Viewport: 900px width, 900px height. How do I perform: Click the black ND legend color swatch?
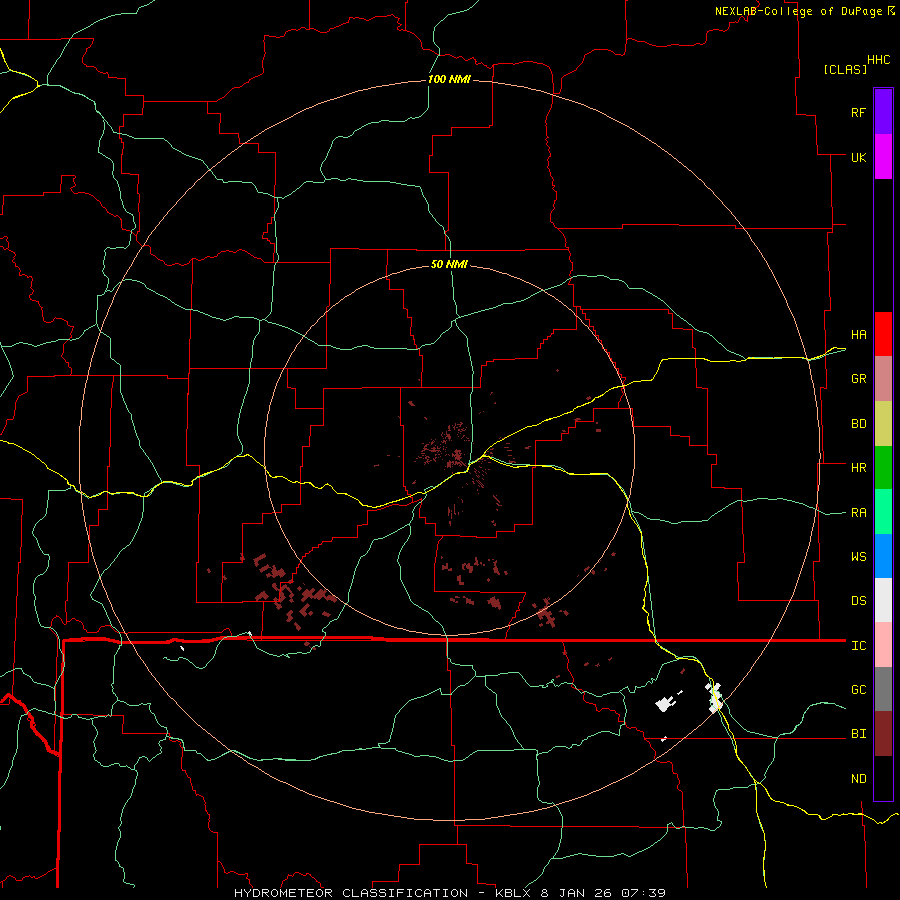click(883, 778)
